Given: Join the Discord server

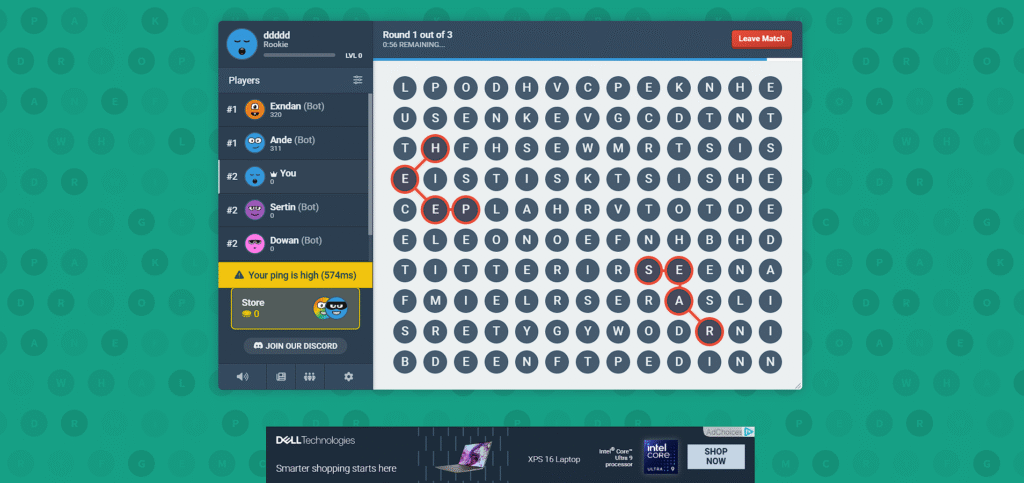Looking at the screenshot, I should point(295,346).
